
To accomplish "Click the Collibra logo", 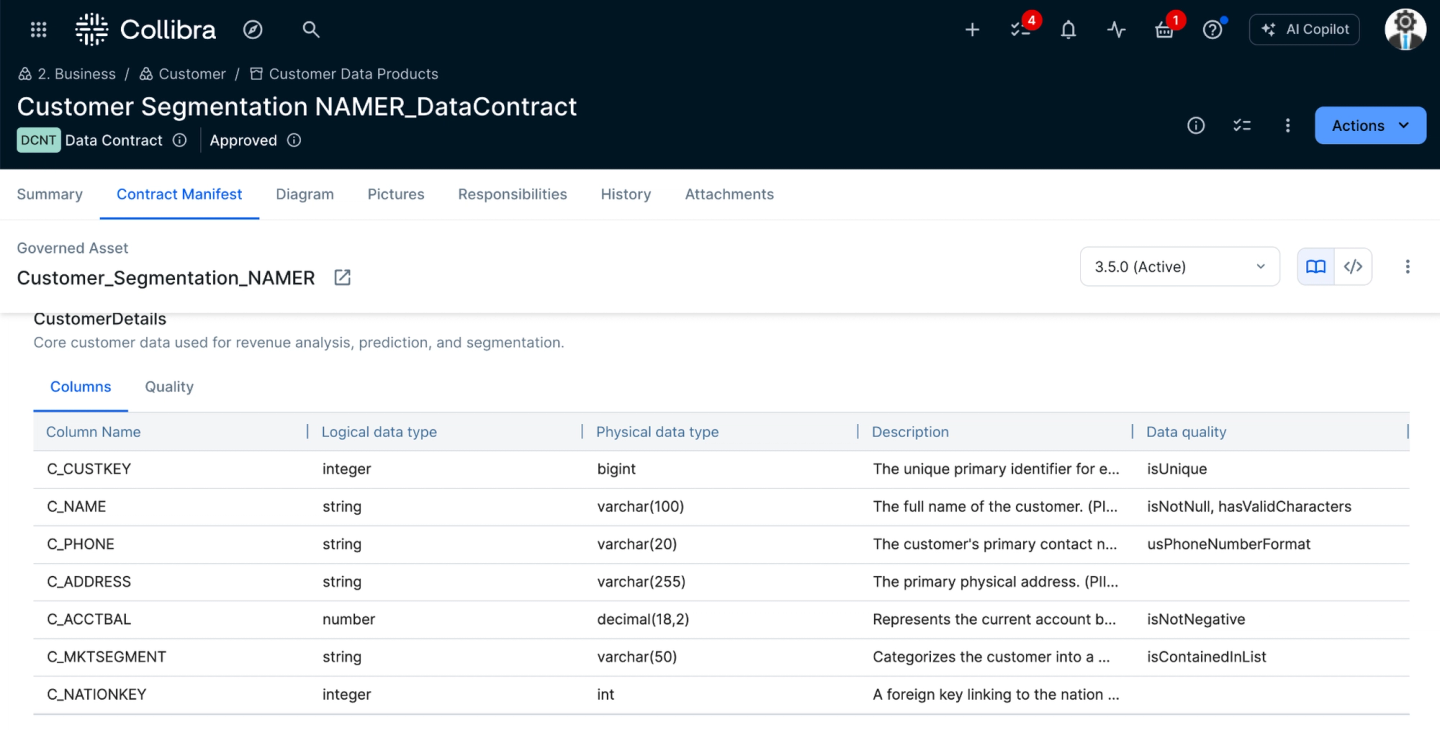I will [x=146, y=30].
